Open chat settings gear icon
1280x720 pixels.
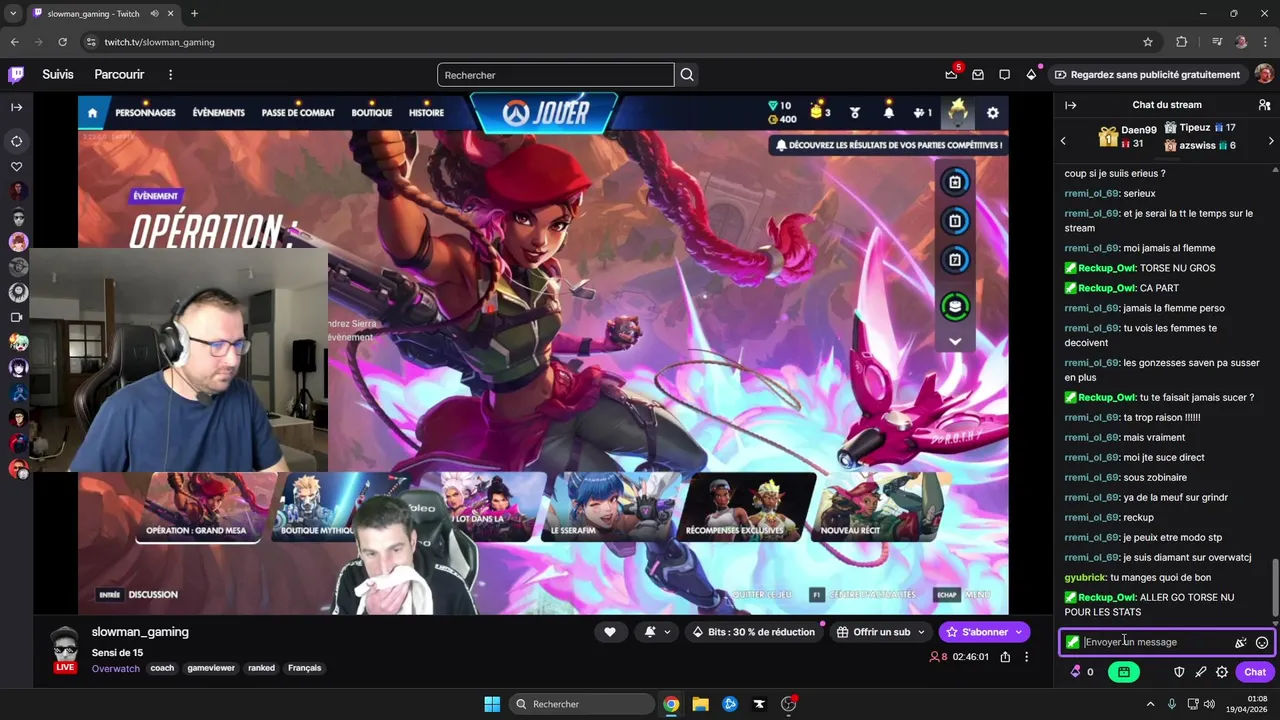[x=1222, y=672]
